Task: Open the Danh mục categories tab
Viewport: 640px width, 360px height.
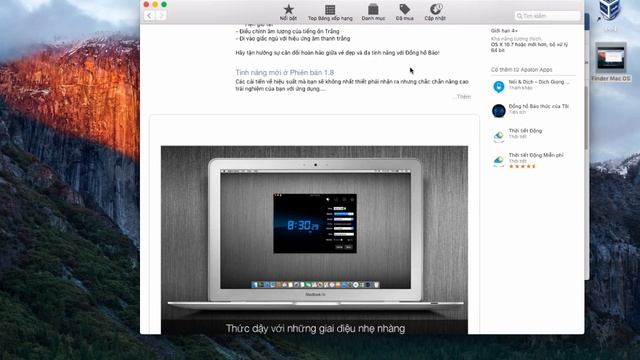Action: click(373, 12)
